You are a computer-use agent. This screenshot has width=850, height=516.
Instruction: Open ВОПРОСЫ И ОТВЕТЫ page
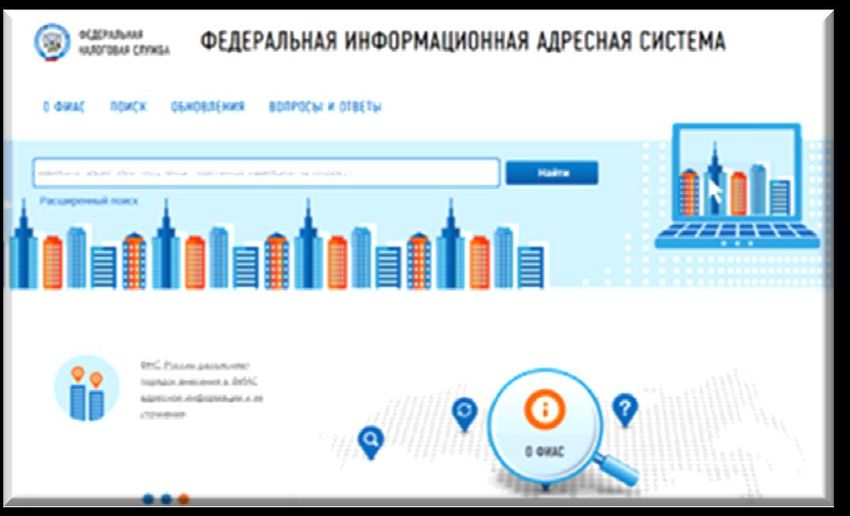(x=325, y=107)
